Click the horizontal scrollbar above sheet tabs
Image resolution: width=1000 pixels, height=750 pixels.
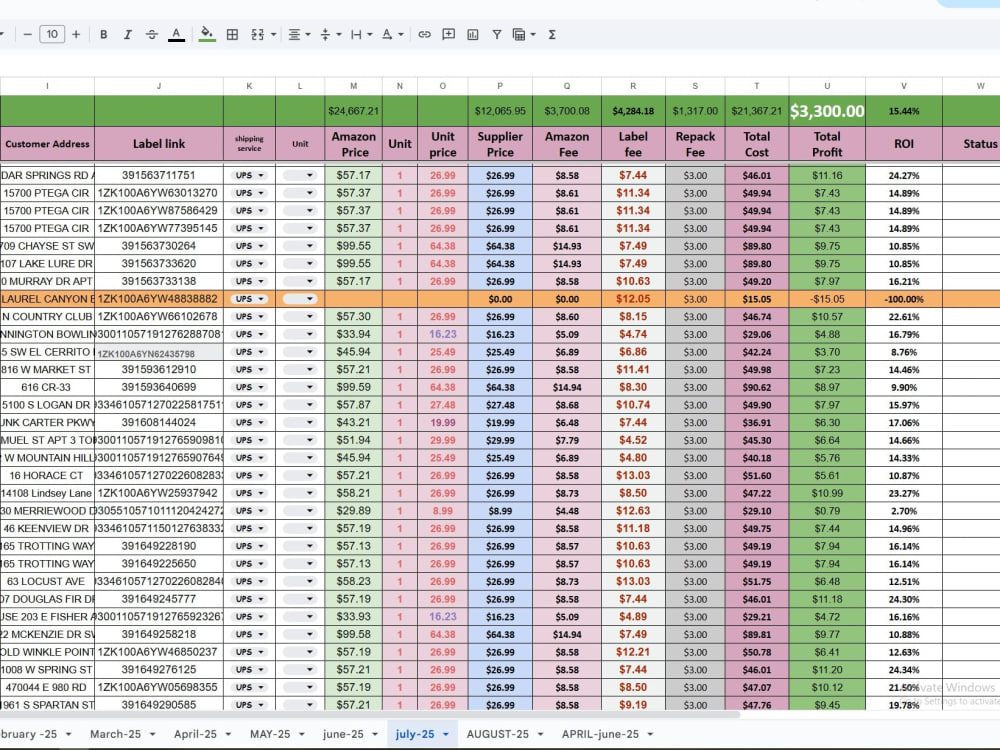(x=370, y=714)
